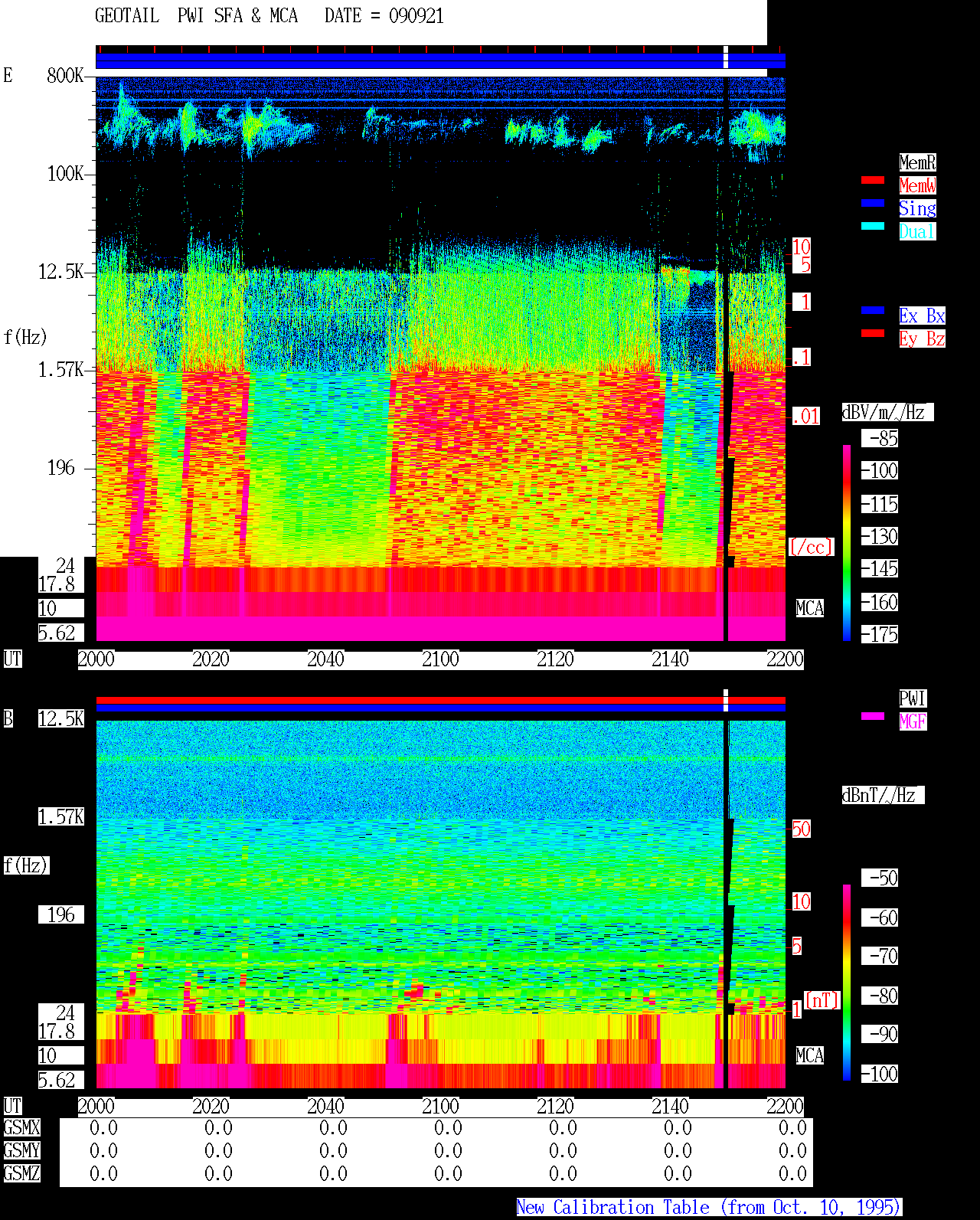Click '2020' on the B panel time axis
The height and width of the screenshot is (1220, 980).
click(x=211, y=1106)
